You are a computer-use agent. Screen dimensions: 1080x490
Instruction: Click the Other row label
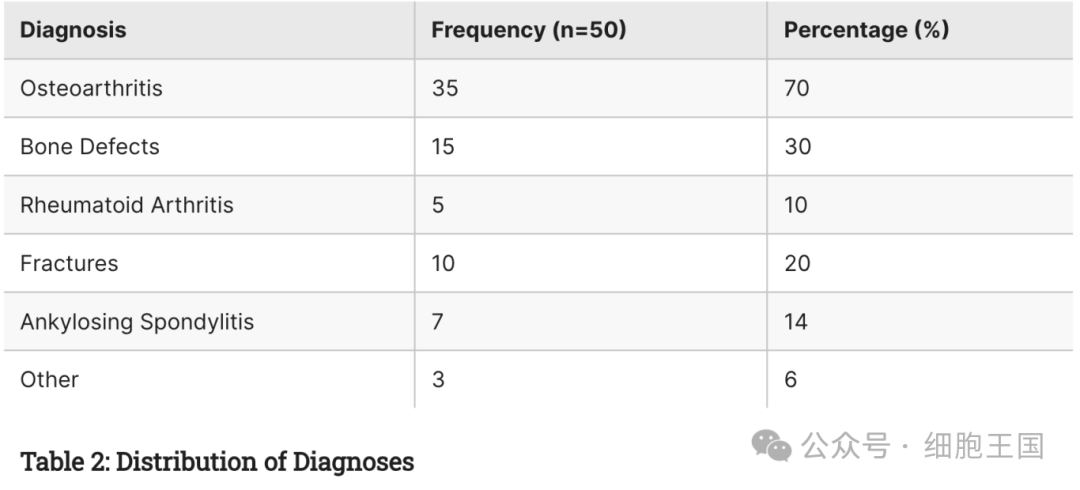tap(50, 380)
